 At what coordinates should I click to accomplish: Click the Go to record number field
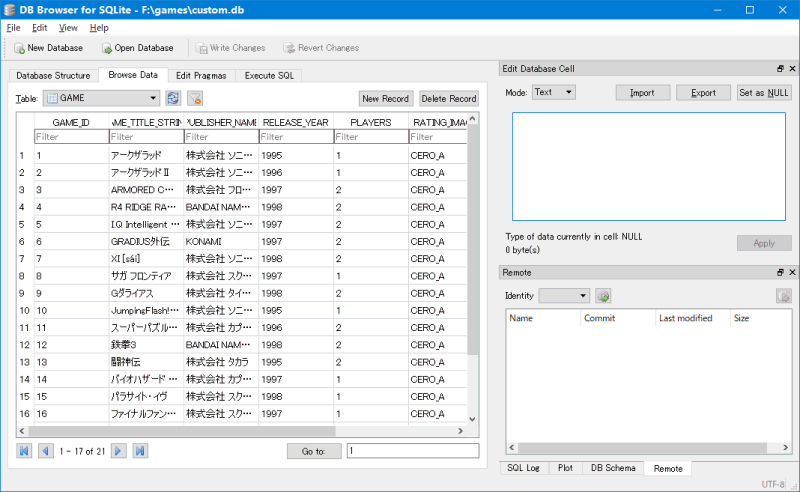pyautogui.click(x=413, y=451)
